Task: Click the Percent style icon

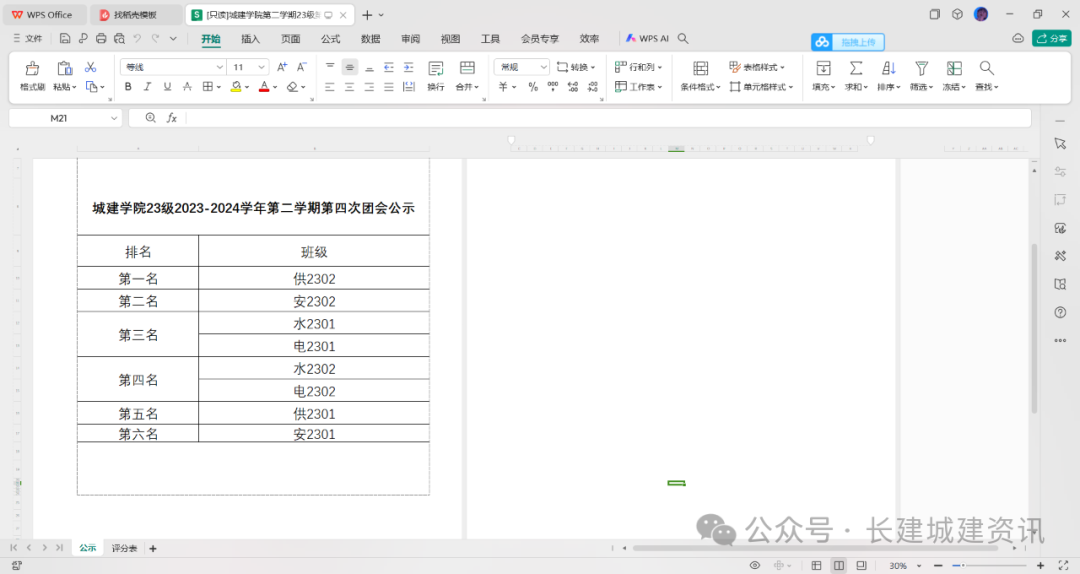Action: tap(532, 87)
